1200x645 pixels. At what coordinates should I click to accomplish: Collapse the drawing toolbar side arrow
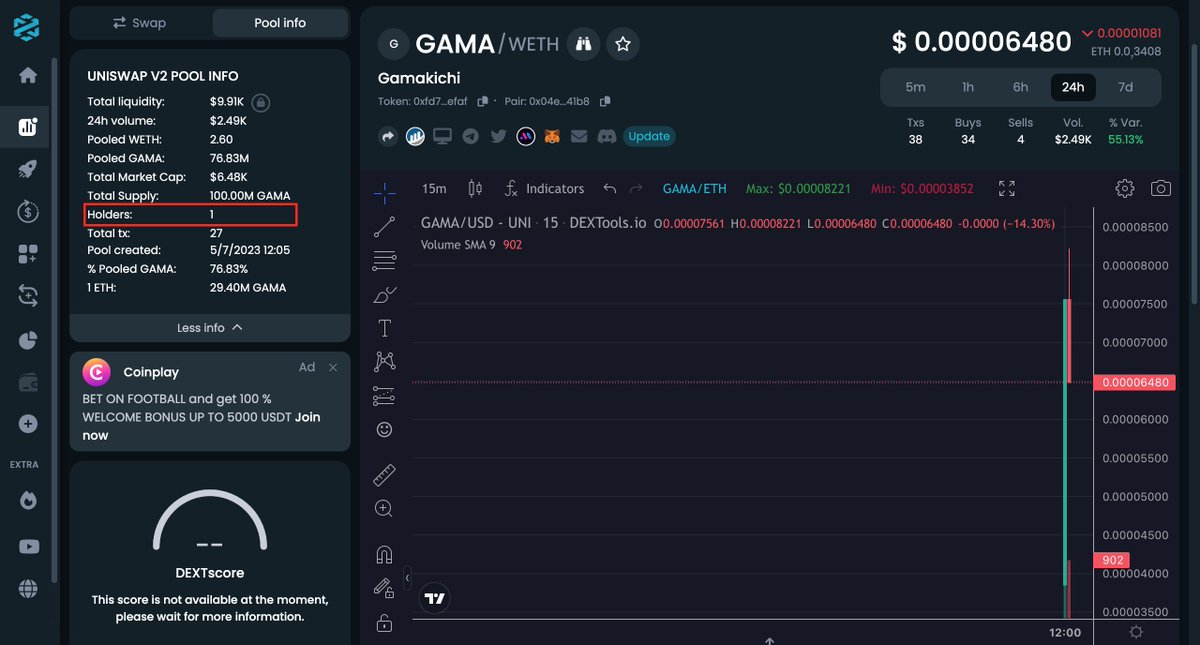pos(407,578)
